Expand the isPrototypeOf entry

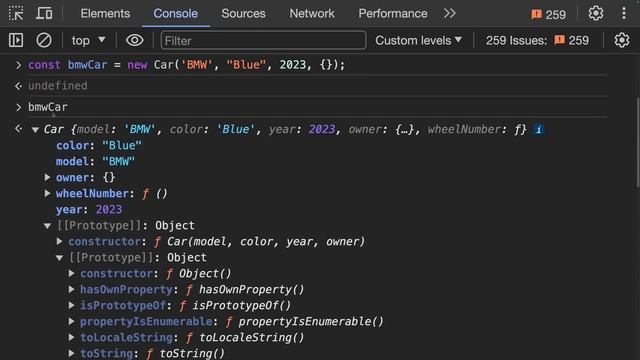[x=71, y=305]
